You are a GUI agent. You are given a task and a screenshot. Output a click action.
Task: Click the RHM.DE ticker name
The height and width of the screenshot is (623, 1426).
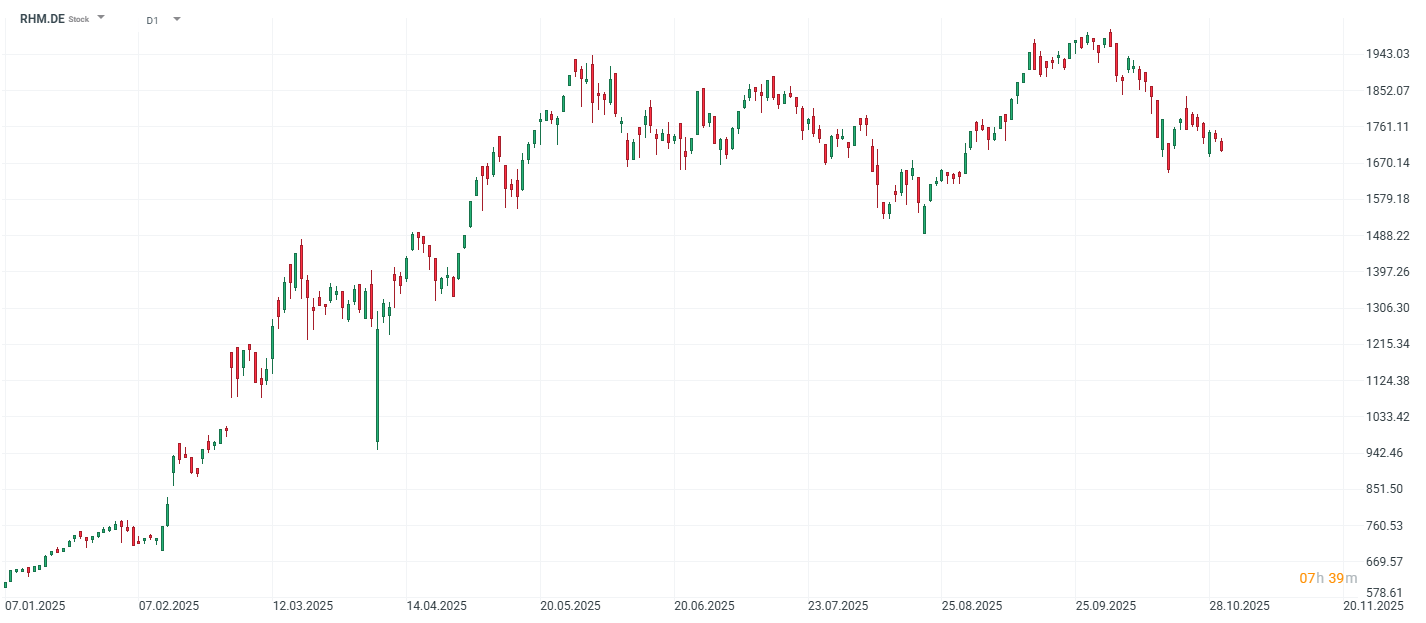pos(42,19)
